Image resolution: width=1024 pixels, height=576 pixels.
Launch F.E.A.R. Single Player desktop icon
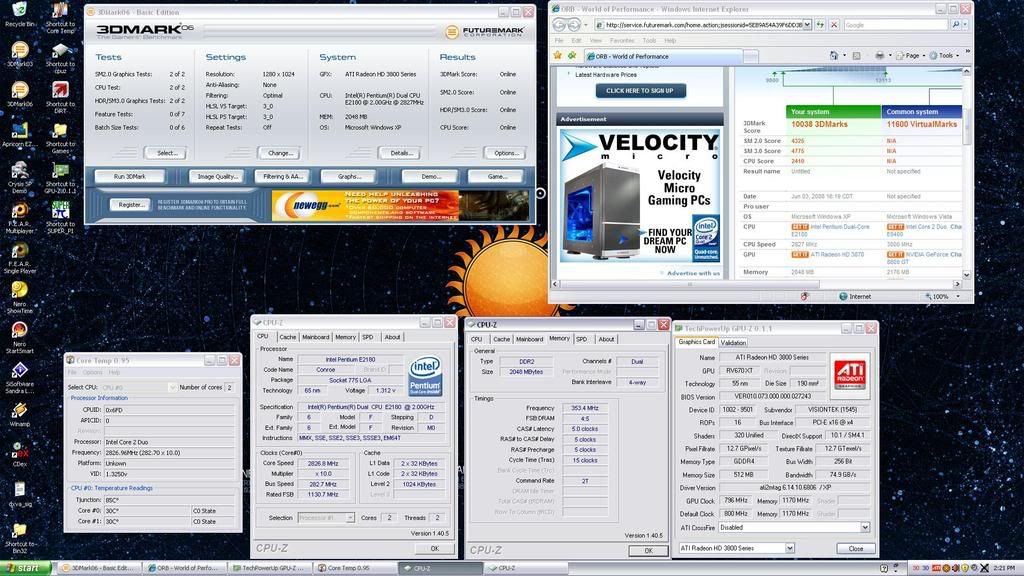tap(20, 259)
